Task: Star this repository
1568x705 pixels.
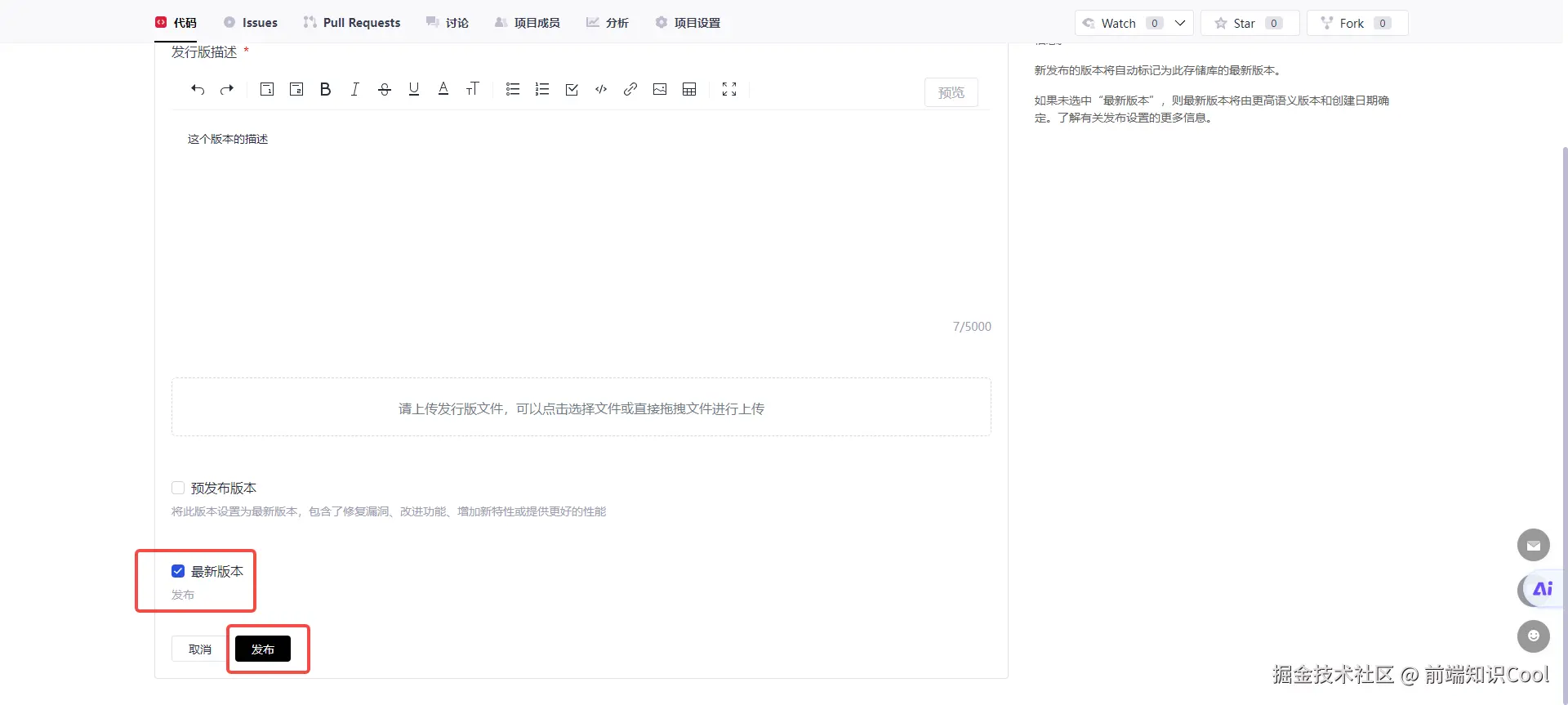Action: 1249,23
